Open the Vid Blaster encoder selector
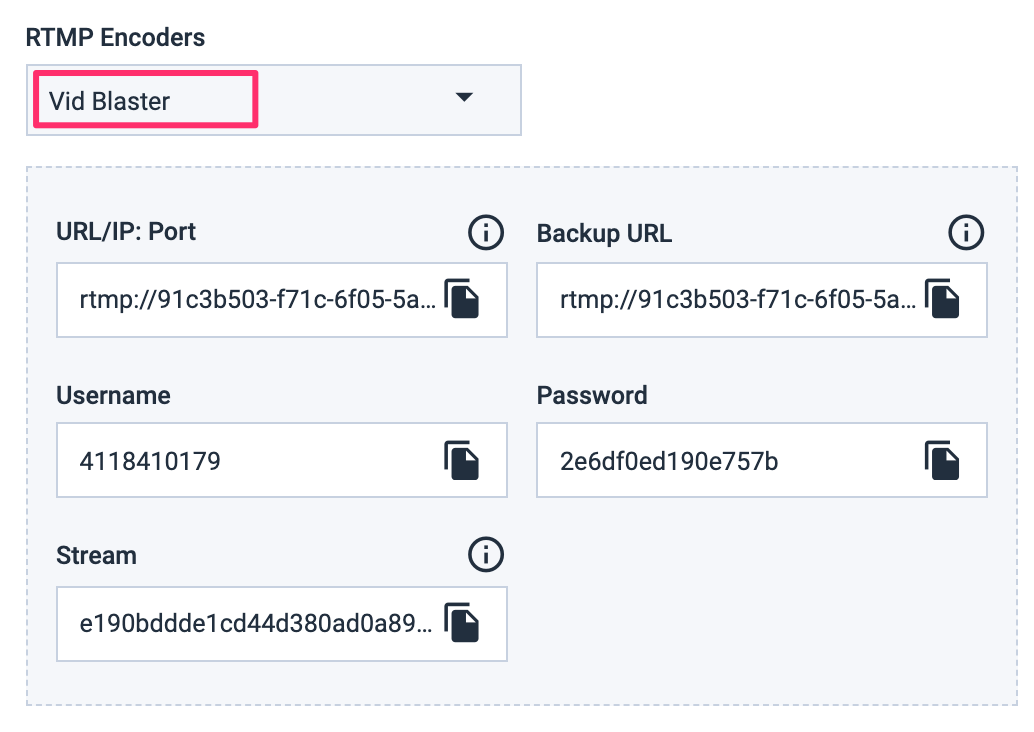Screen dimensions: 1034x732 [x=275, y=99]
